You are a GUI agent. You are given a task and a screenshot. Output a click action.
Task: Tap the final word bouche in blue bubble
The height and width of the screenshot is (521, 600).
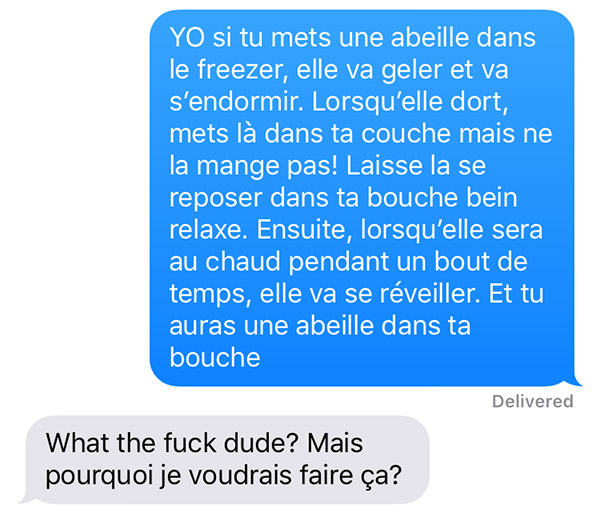tap(215, 358)
